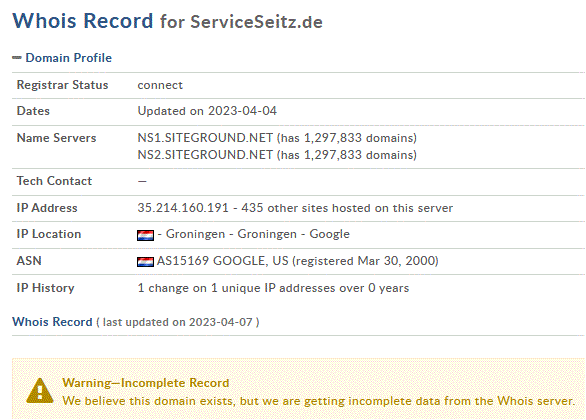Open NS1.SITEGROUND.NET name server link
Screen dimensions: 586x420
tap(205, 138)
